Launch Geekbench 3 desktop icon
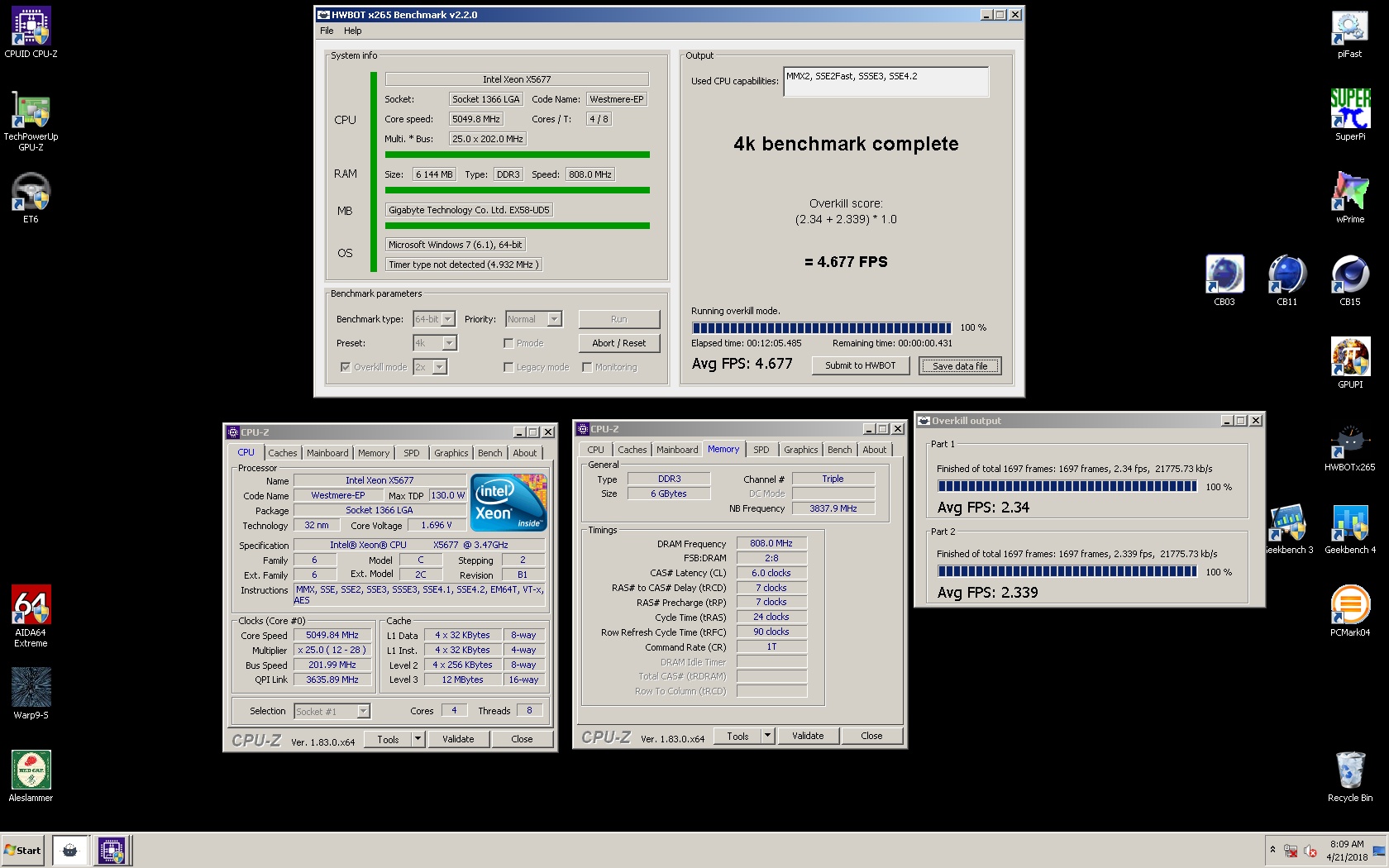The height and width of the screenshot is (868, 1389). (1287, 529)
